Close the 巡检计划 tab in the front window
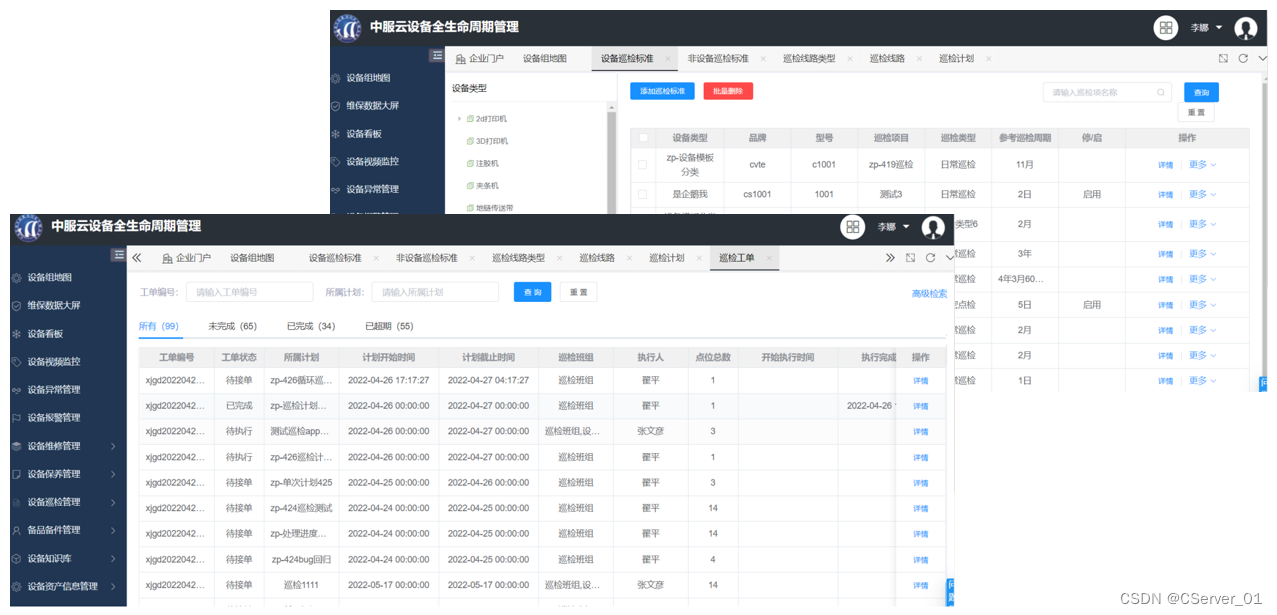The height and width of the screenshot is (615, 1277). click(x=699, y=258)
